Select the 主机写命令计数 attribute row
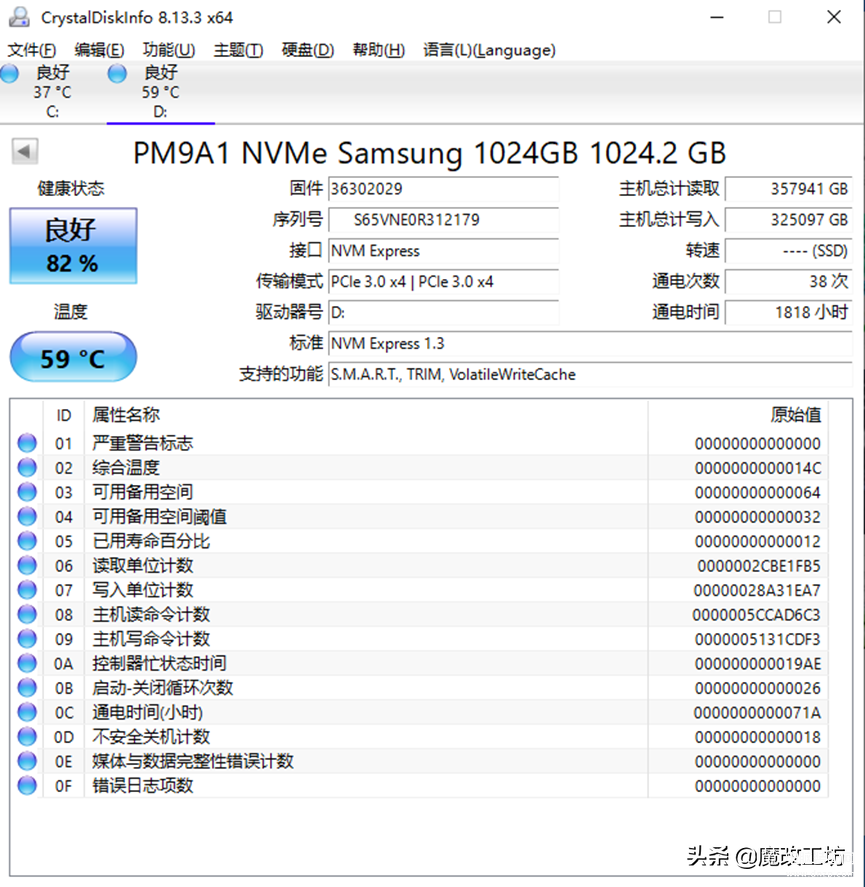The width and height of the screenshot is (865, 887). [x=419, y=639]
